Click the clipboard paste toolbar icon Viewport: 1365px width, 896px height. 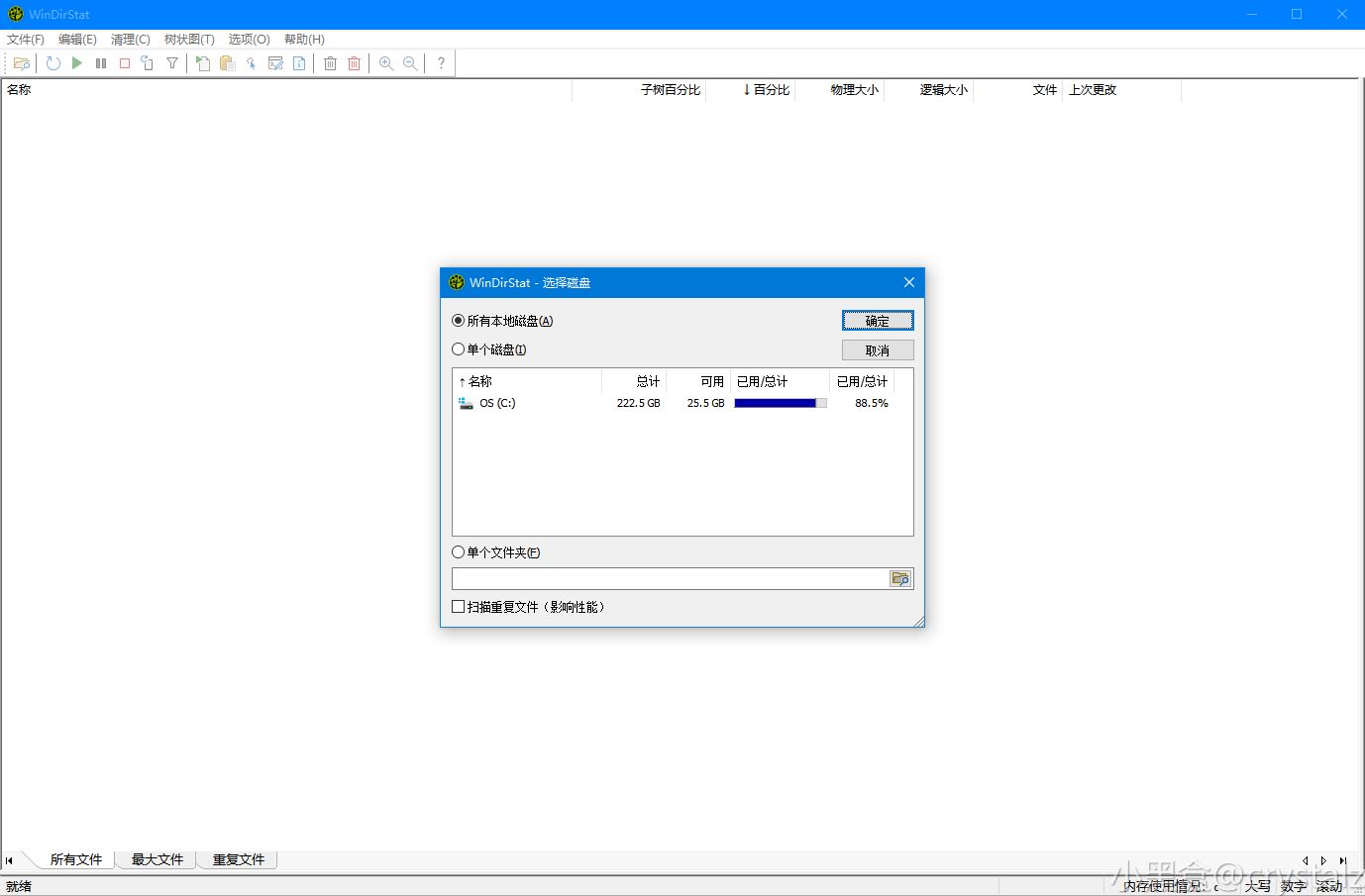pos(227,63)
